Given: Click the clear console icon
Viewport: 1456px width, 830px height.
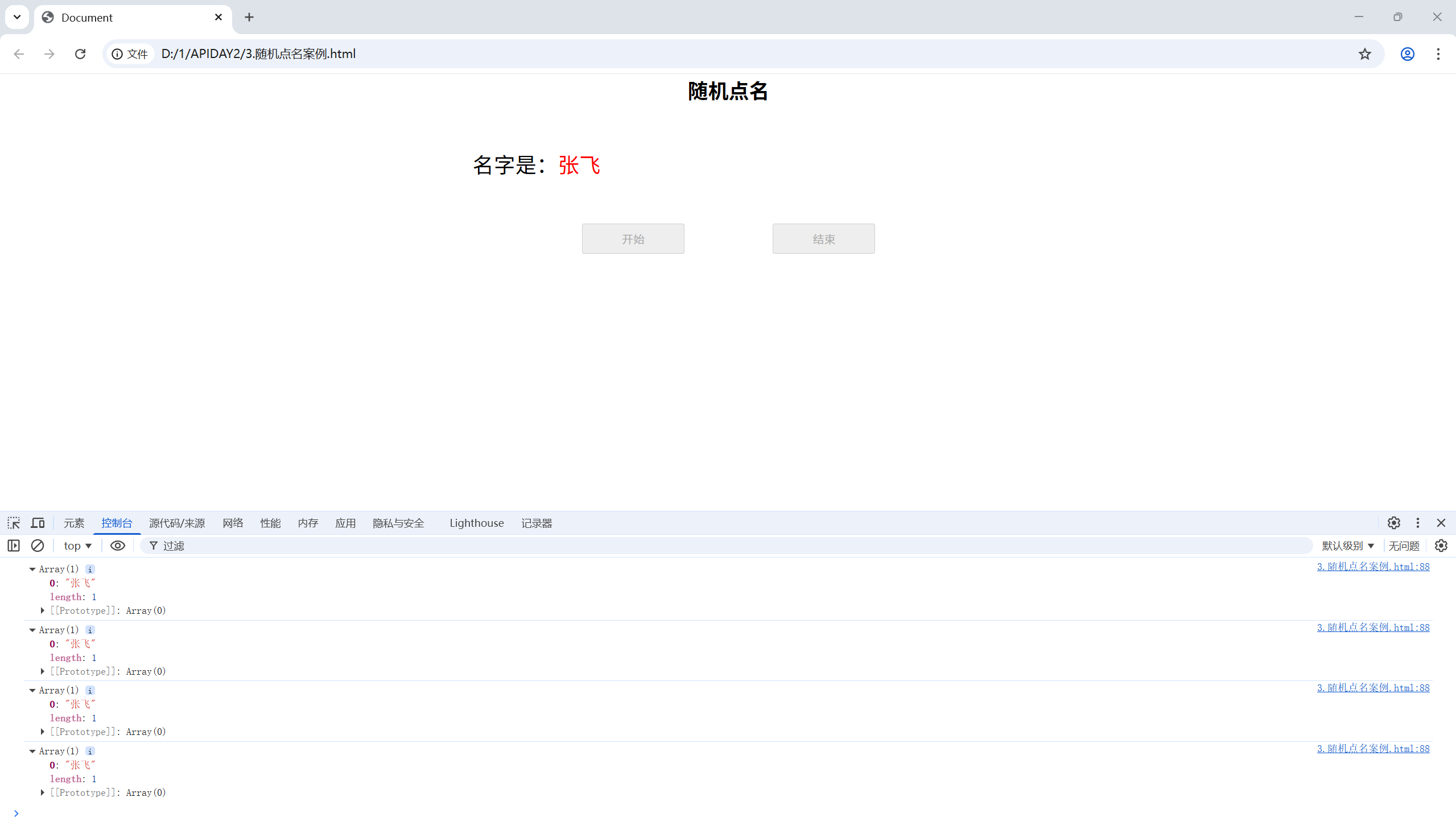Looking at the screenshot, I should tap(38, 546).
